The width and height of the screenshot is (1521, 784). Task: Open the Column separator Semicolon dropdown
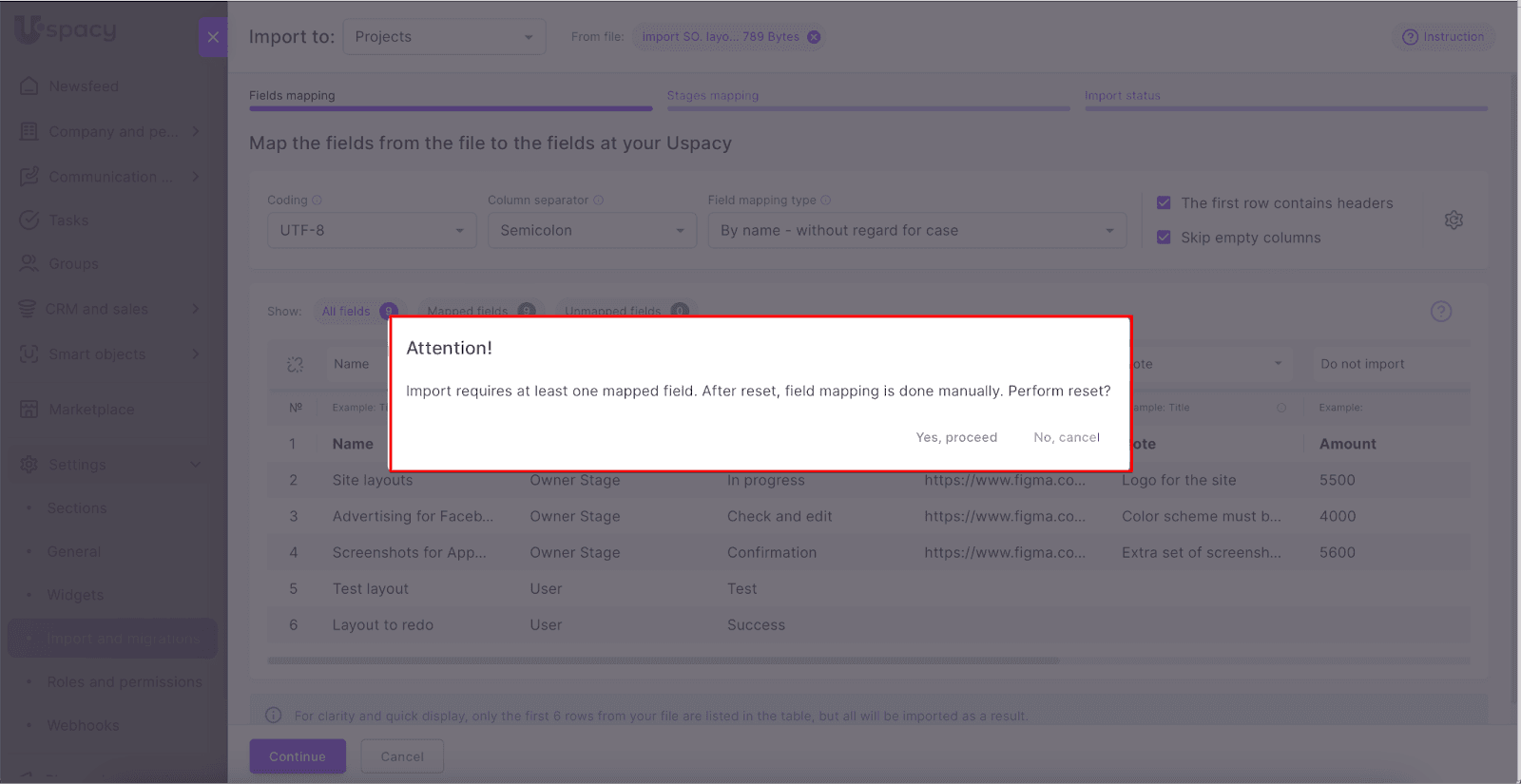click(x=591, y=231)
